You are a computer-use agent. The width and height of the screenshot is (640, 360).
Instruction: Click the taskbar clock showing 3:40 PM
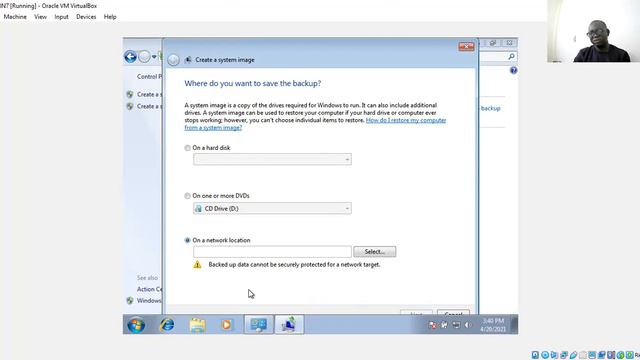coord(493,325)
